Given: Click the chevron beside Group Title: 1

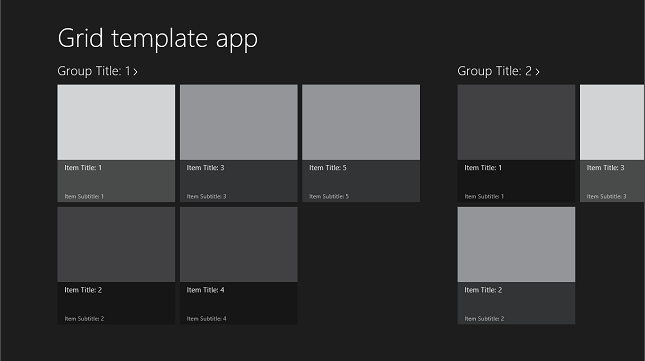Looking at the screenshot, I should [135, 72].
